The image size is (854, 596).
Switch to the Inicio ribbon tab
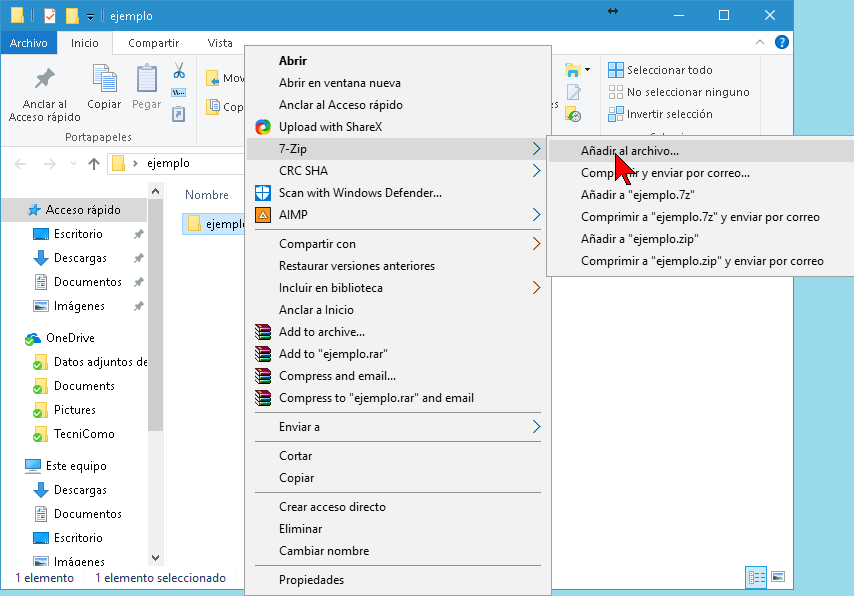click(x=84, y=43)
